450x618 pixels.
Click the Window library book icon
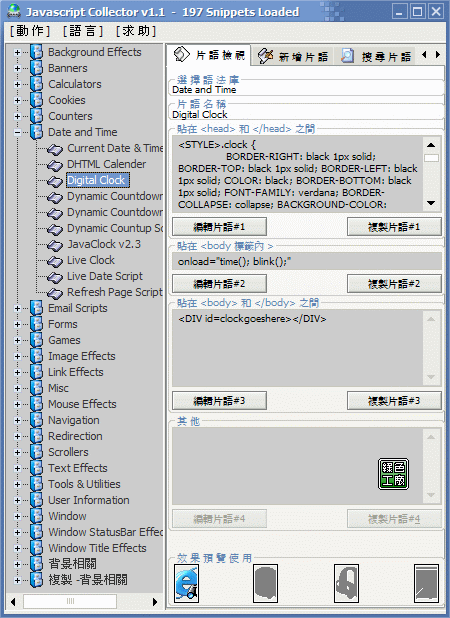coord(37,516)
